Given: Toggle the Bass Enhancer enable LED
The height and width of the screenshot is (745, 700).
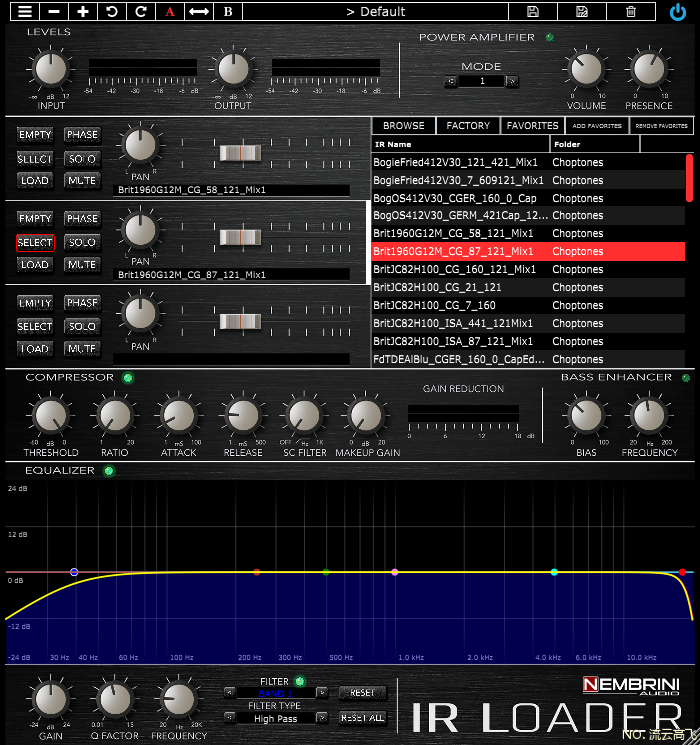Looking at the screenshot, I should 686,378.
